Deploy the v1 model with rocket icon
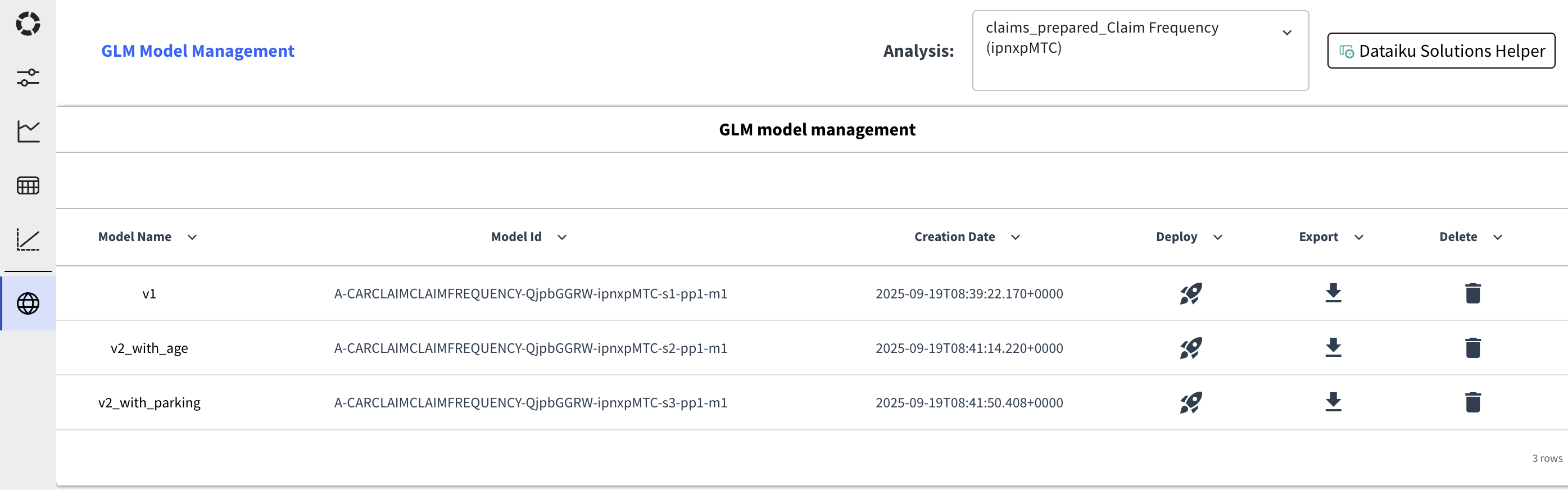 tap(1190, 293)
